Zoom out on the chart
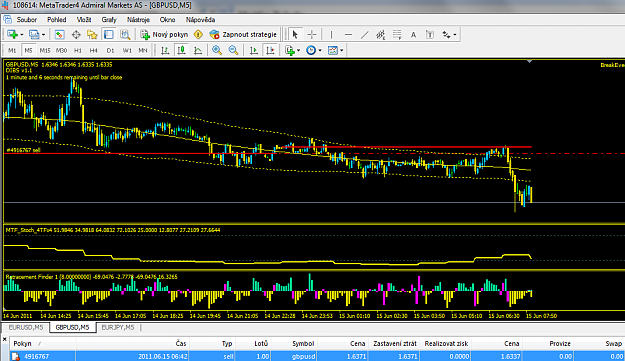 point(233,50)
